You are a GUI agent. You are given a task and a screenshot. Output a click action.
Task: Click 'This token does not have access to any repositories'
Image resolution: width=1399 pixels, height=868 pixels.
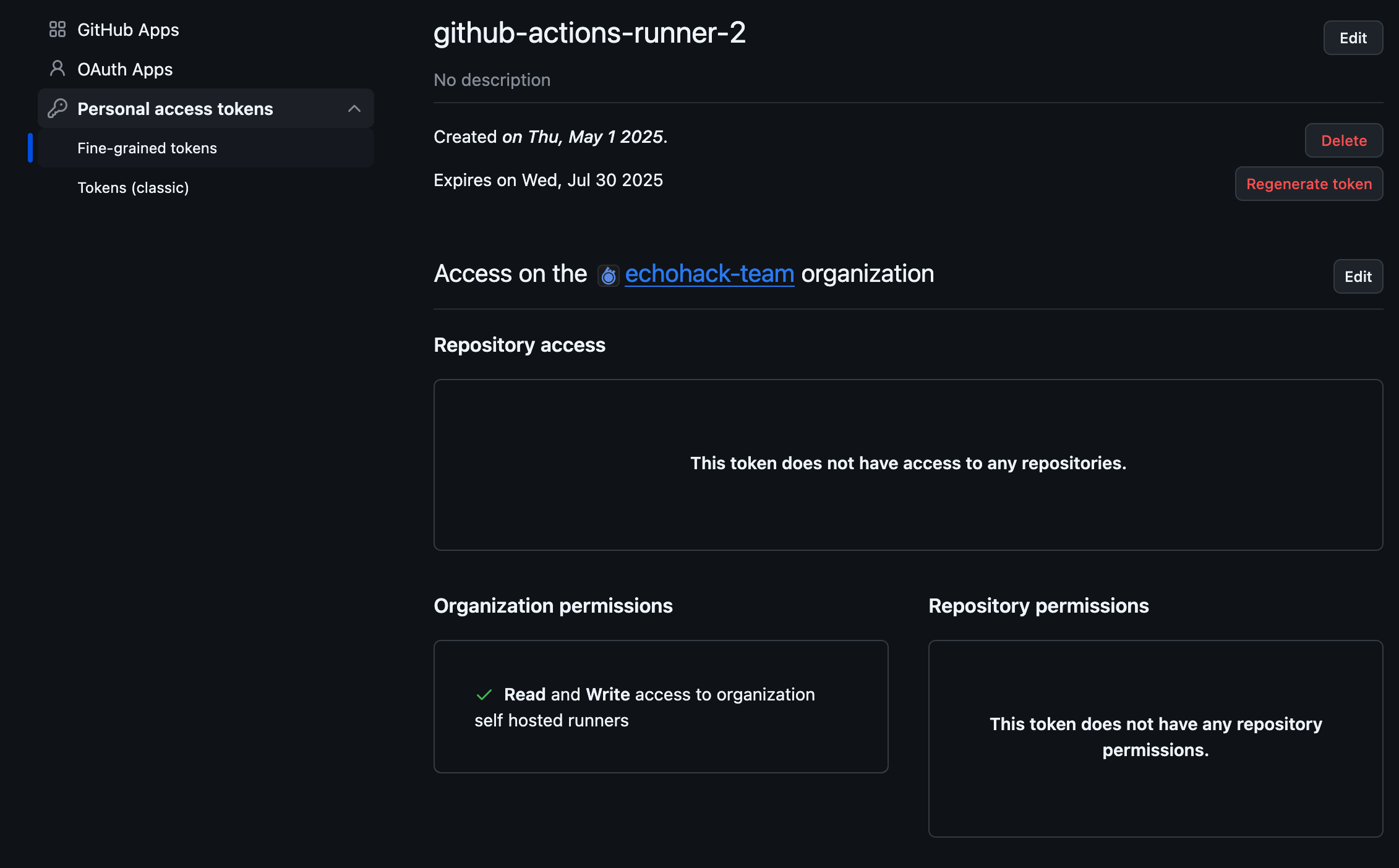(x=909, y=464)
